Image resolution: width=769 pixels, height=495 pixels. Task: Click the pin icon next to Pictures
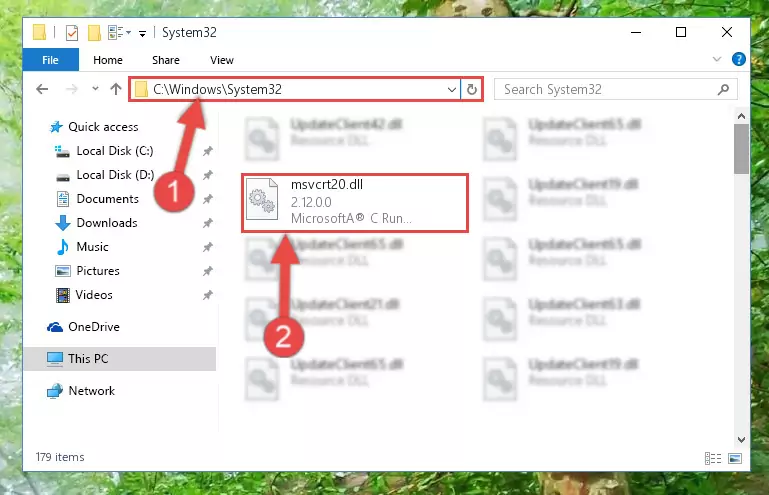[x=208, y=271]
